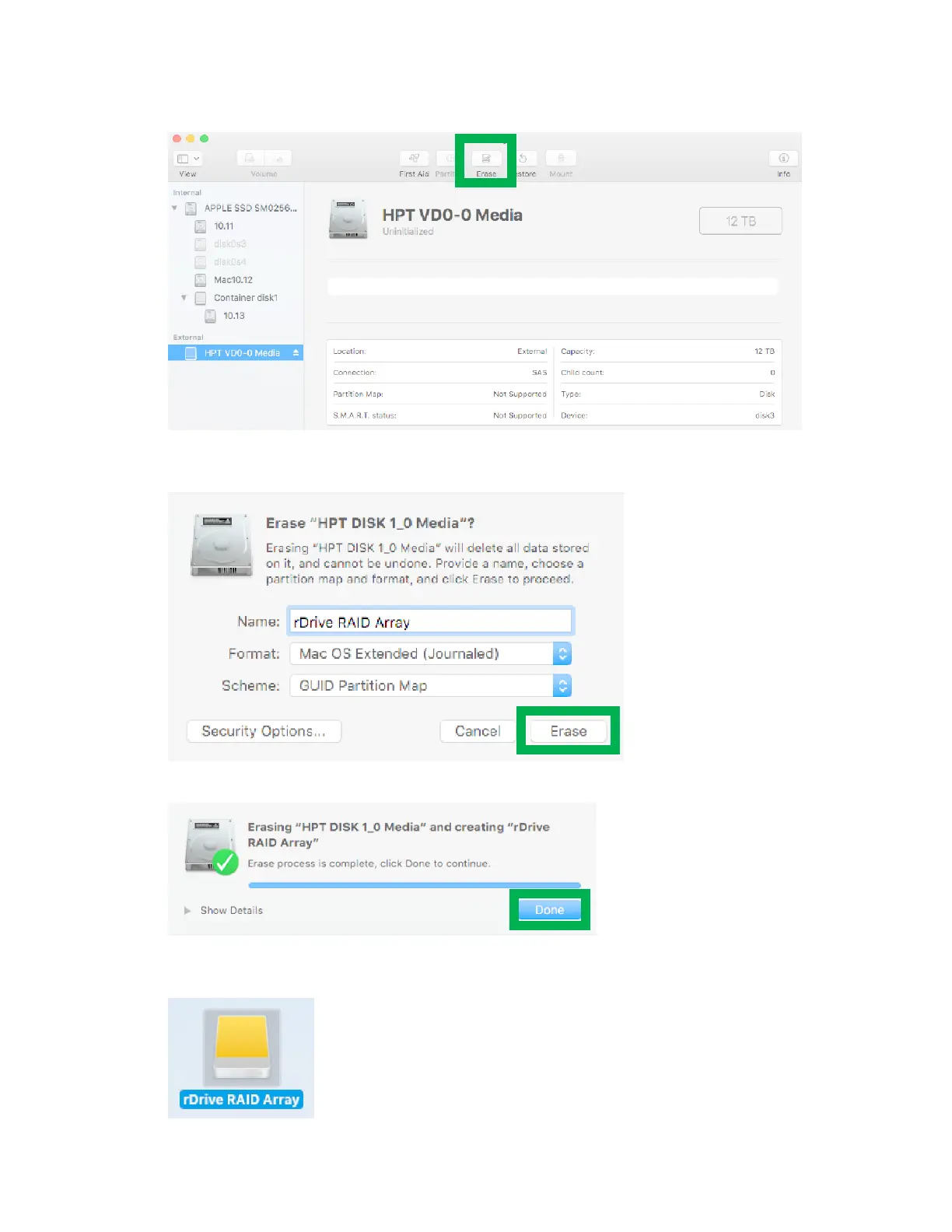This screenshot has width=952, height=1232.
Task: Open the Format dropdown Mac OS Extended
Action: pyautogui.click(x=431, y=653)
